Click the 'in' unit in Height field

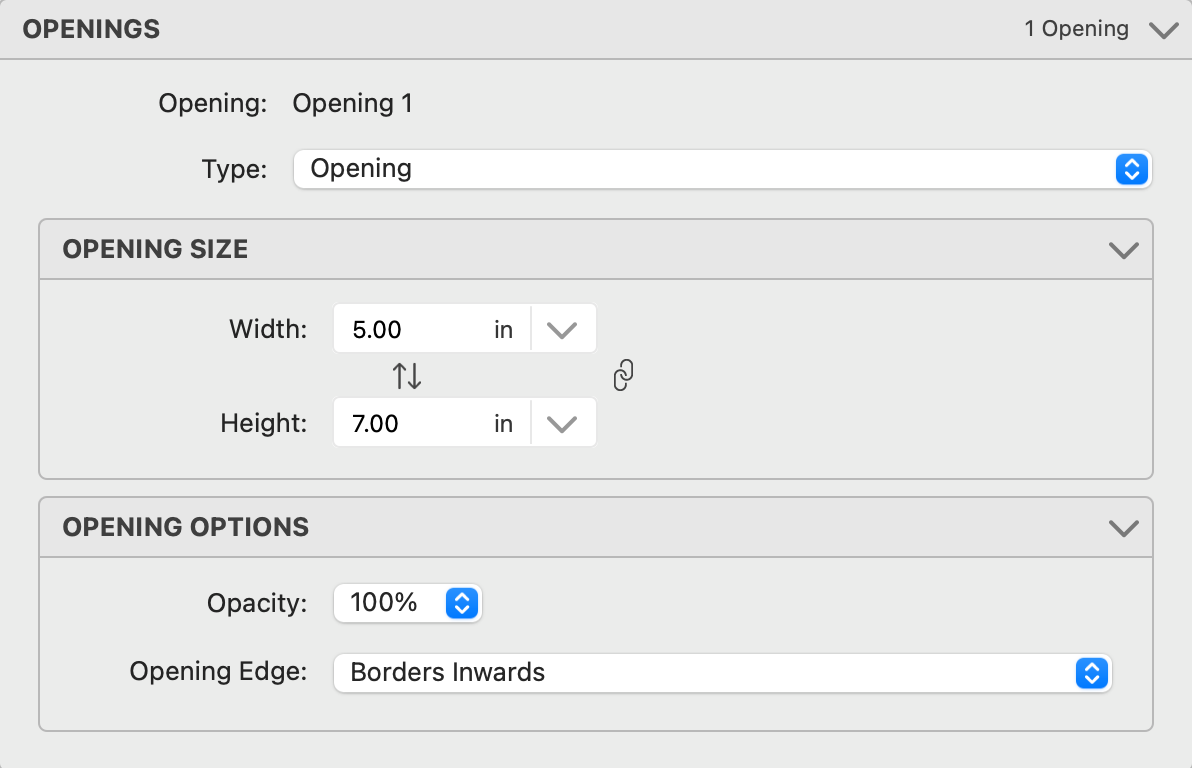(x=503, y=424)
